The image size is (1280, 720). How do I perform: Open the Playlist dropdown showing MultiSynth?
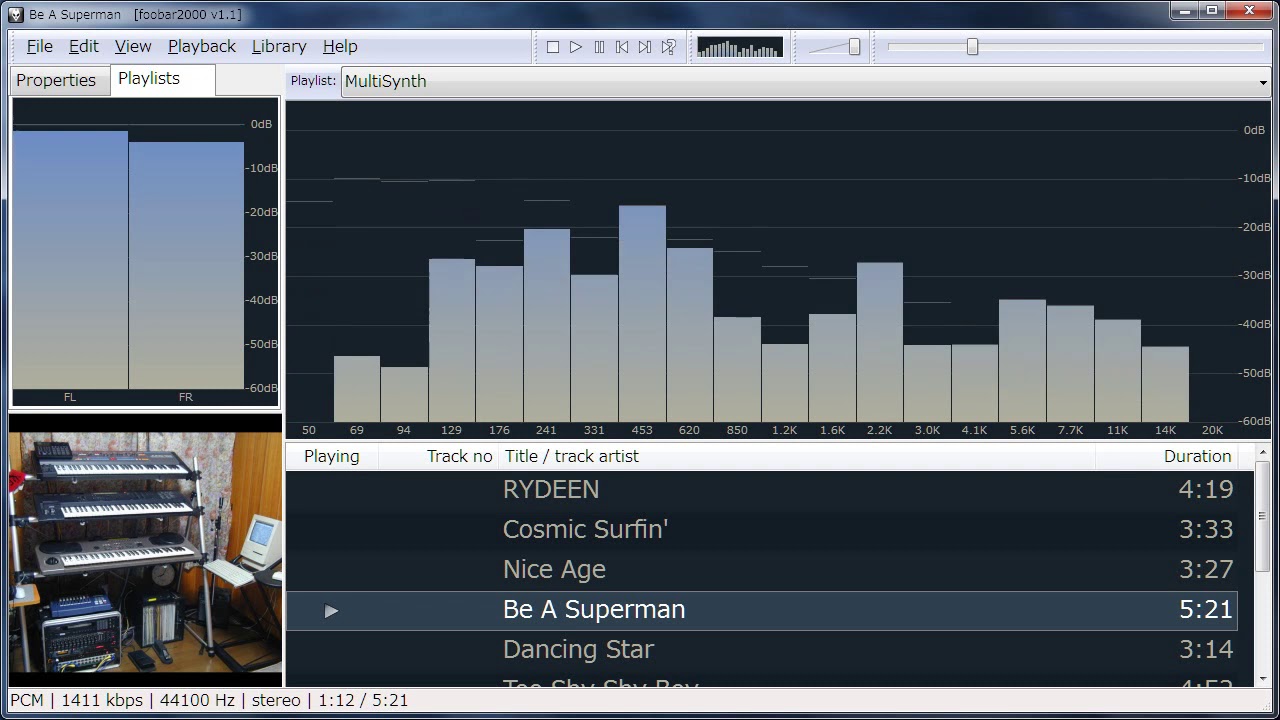[x=806, y=81]
